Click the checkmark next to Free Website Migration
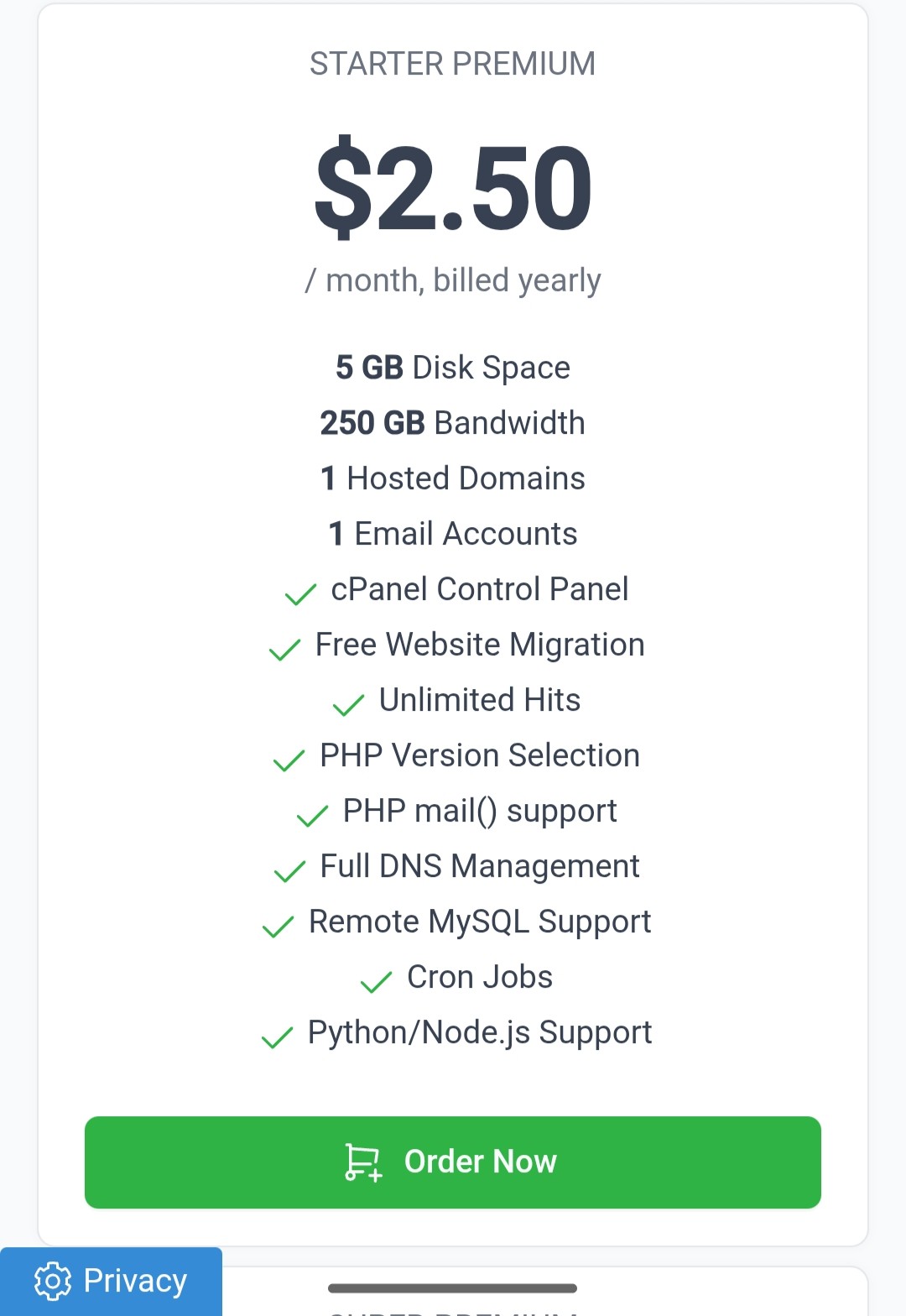Image resolution: width=906 pixels, height=1316 pixels. (x=284, y=650)
